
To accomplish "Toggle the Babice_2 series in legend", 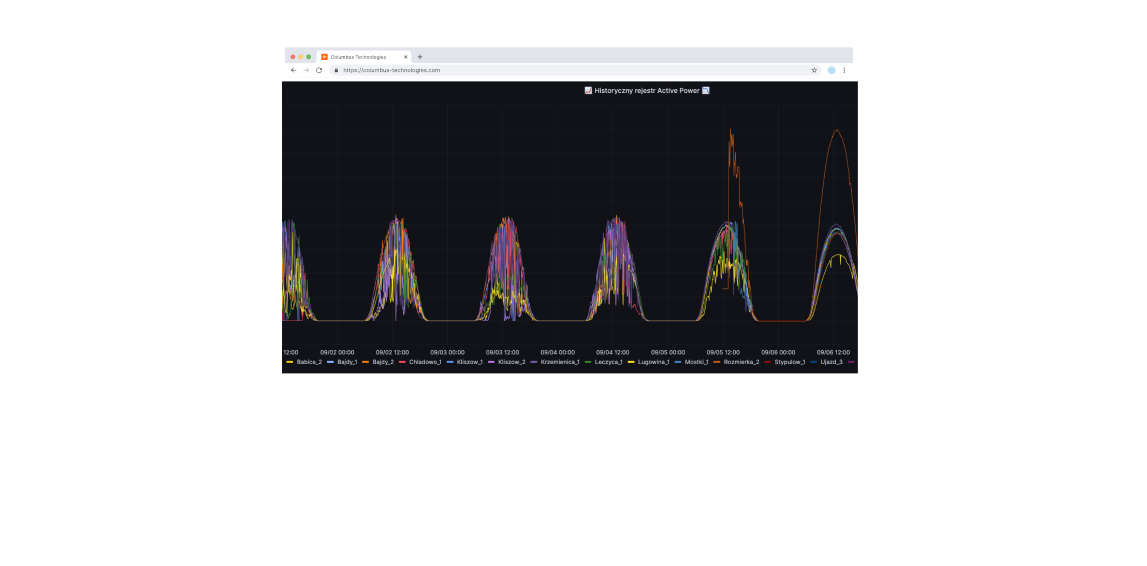I will point(309,362).
